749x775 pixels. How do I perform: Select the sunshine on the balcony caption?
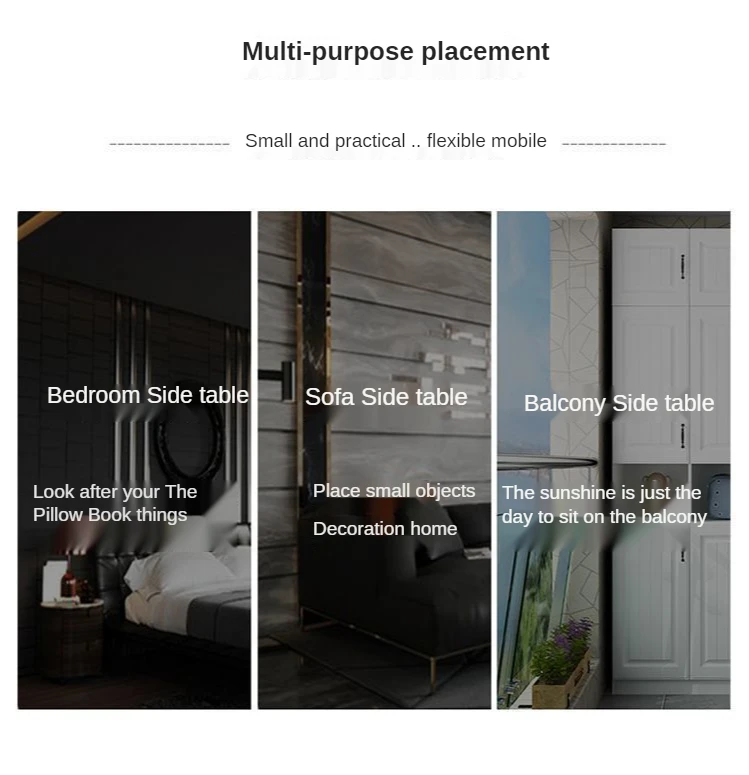pyautogui.click(x=604, y=505)
